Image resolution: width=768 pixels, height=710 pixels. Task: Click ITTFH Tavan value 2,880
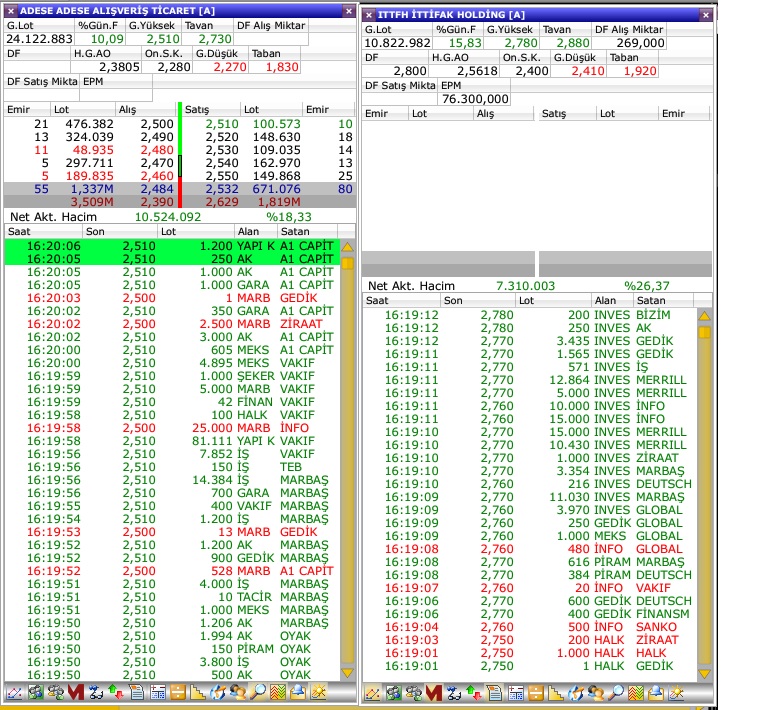566,43
